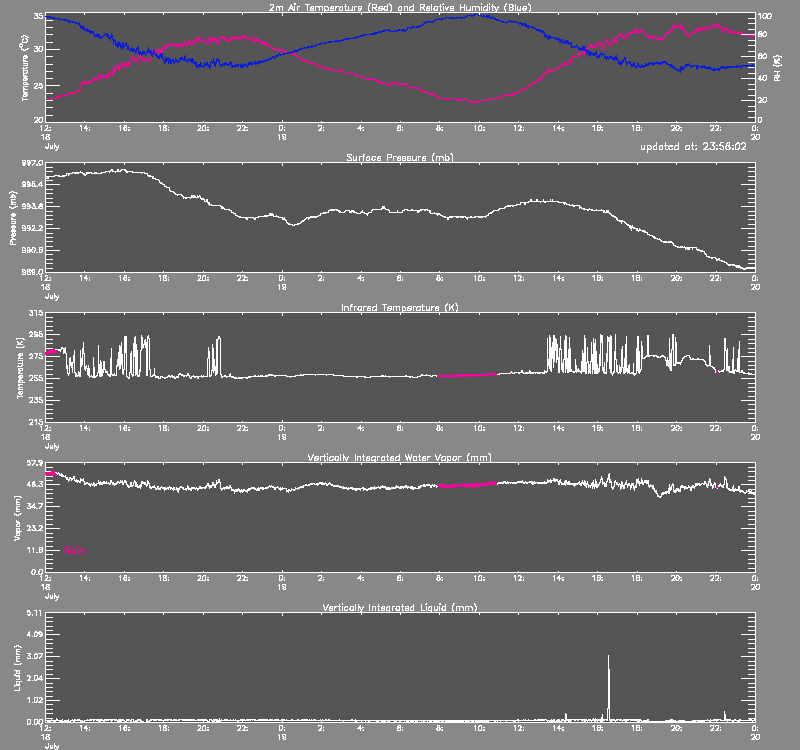The width and height of the screenshot is (800, 750).
Task: Click the "995.4" pressure tick value
Action: pos(33,184)
